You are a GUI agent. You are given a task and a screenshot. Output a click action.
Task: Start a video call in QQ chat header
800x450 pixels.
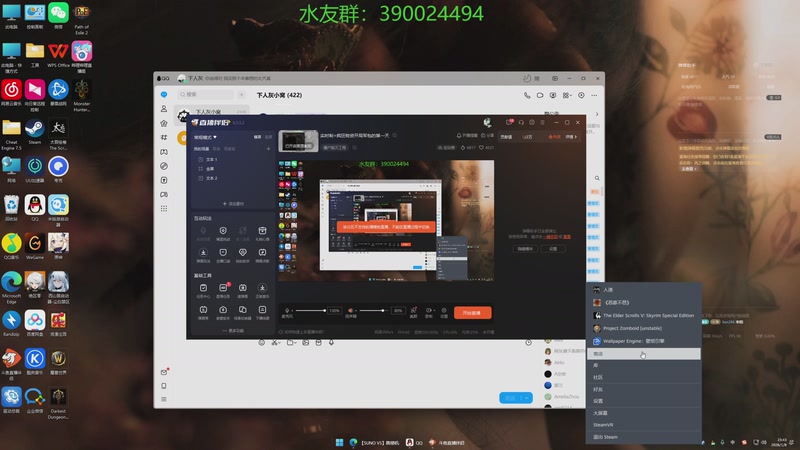[x=540, y=95]
